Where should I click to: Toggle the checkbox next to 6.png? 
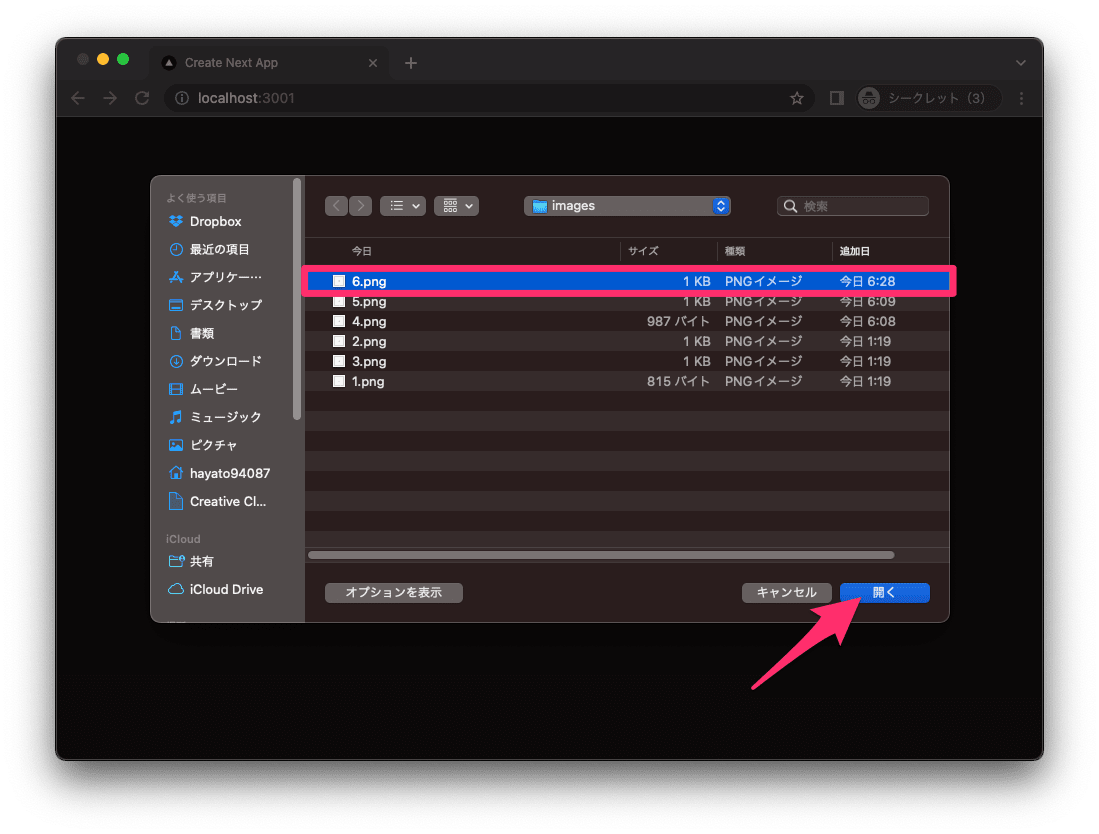click(338, 281)
